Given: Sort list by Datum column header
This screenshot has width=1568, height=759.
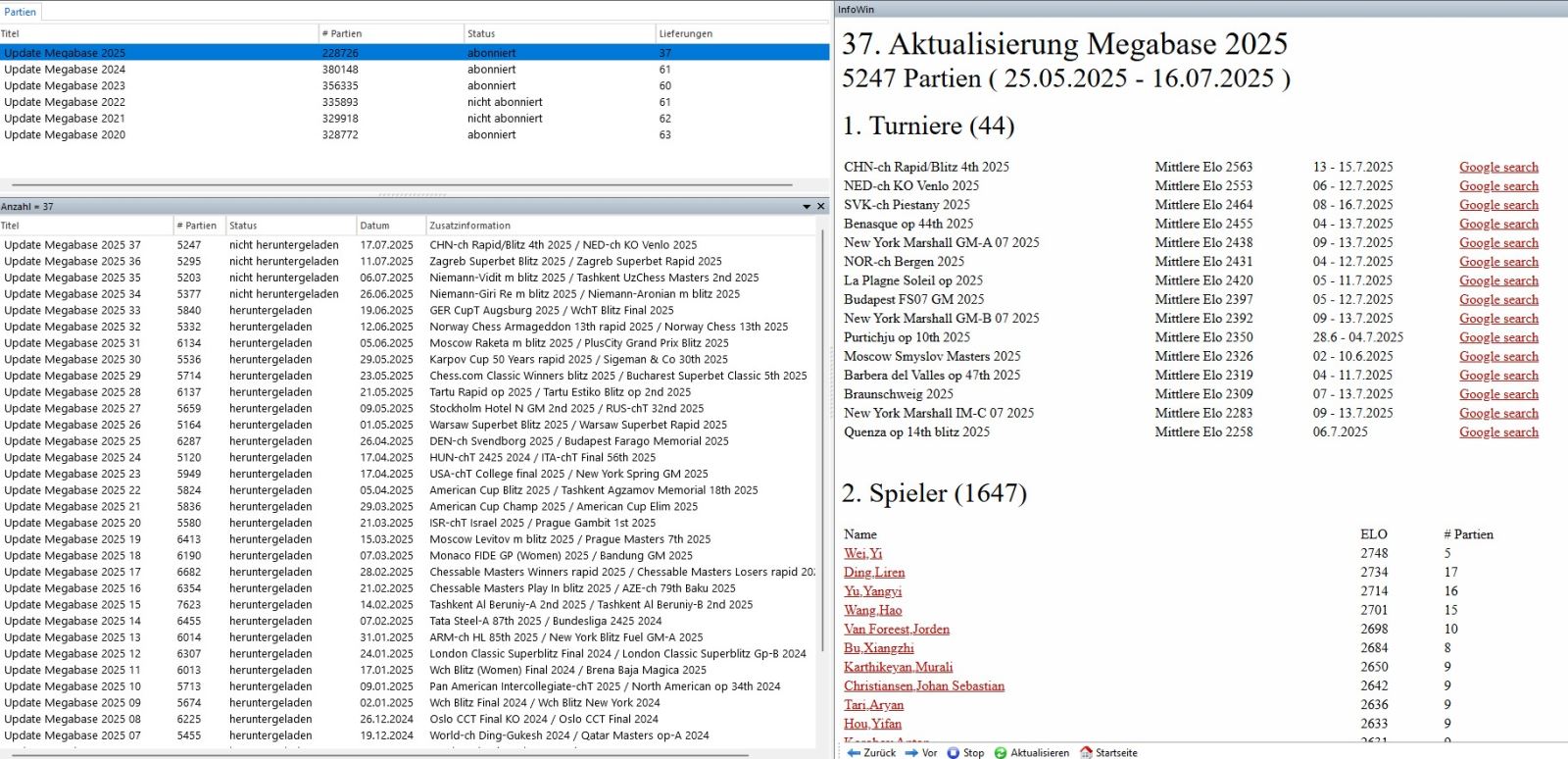Looking at the screenshot, I should tap(374, 226).
